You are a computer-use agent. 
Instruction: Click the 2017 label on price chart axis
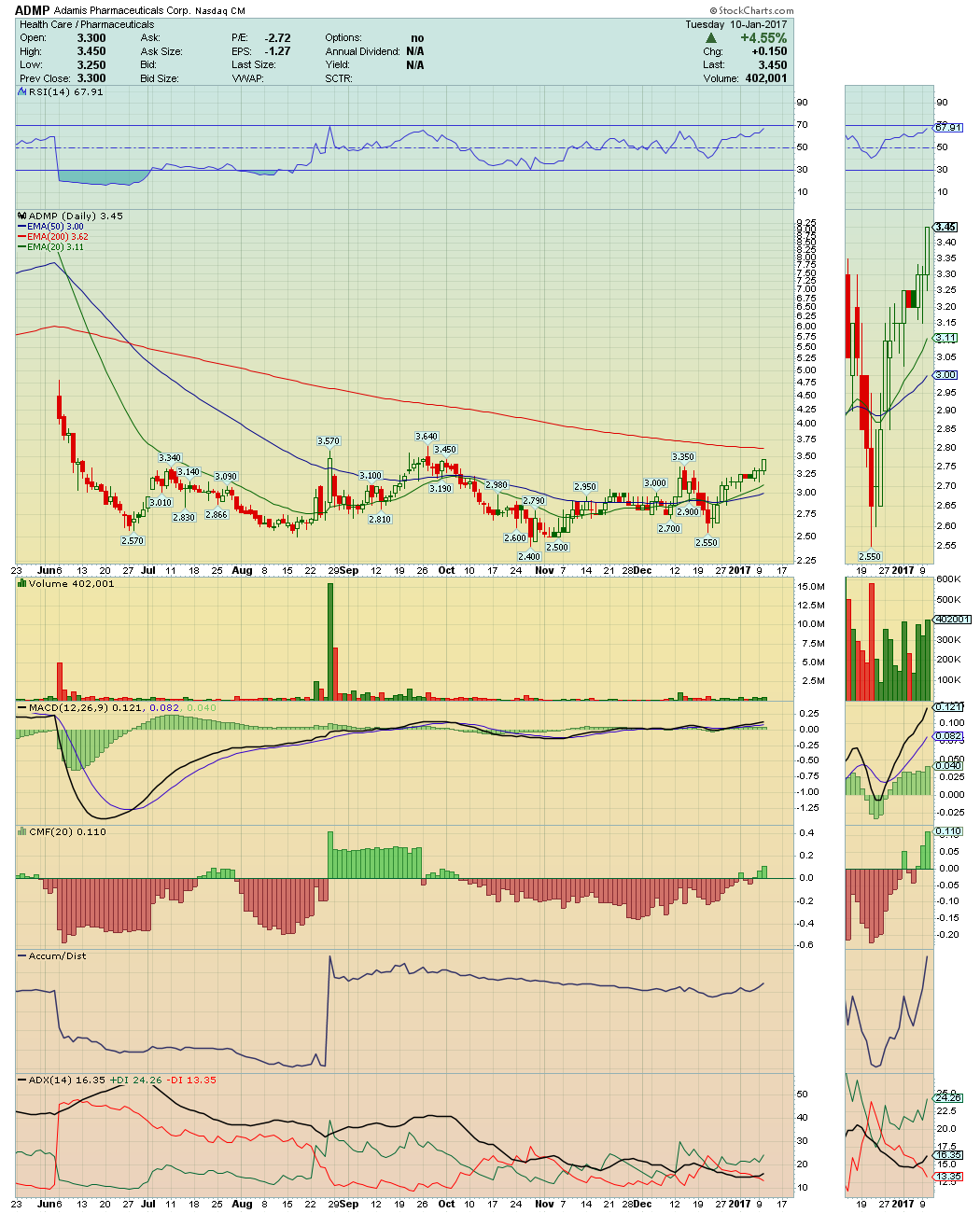pyautogui.click(x=739, y=569)
